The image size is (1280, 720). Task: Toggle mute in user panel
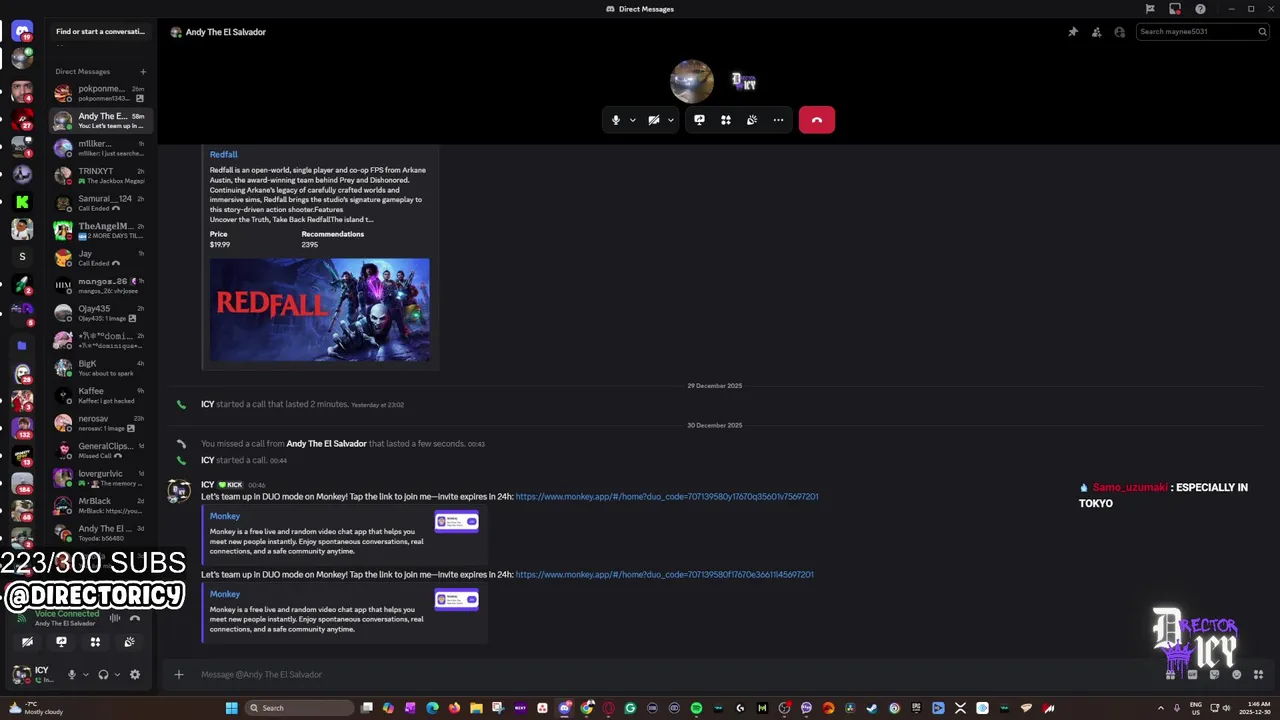72,675
